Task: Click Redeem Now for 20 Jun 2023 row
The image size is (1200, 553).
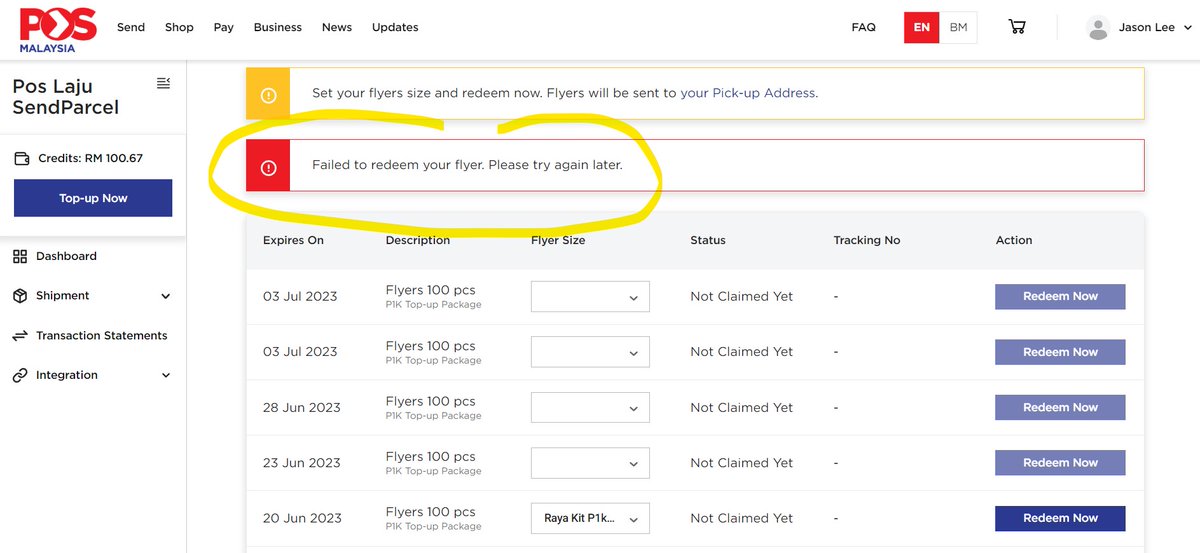Action: pyautogui.click(x=1060, y=518)
